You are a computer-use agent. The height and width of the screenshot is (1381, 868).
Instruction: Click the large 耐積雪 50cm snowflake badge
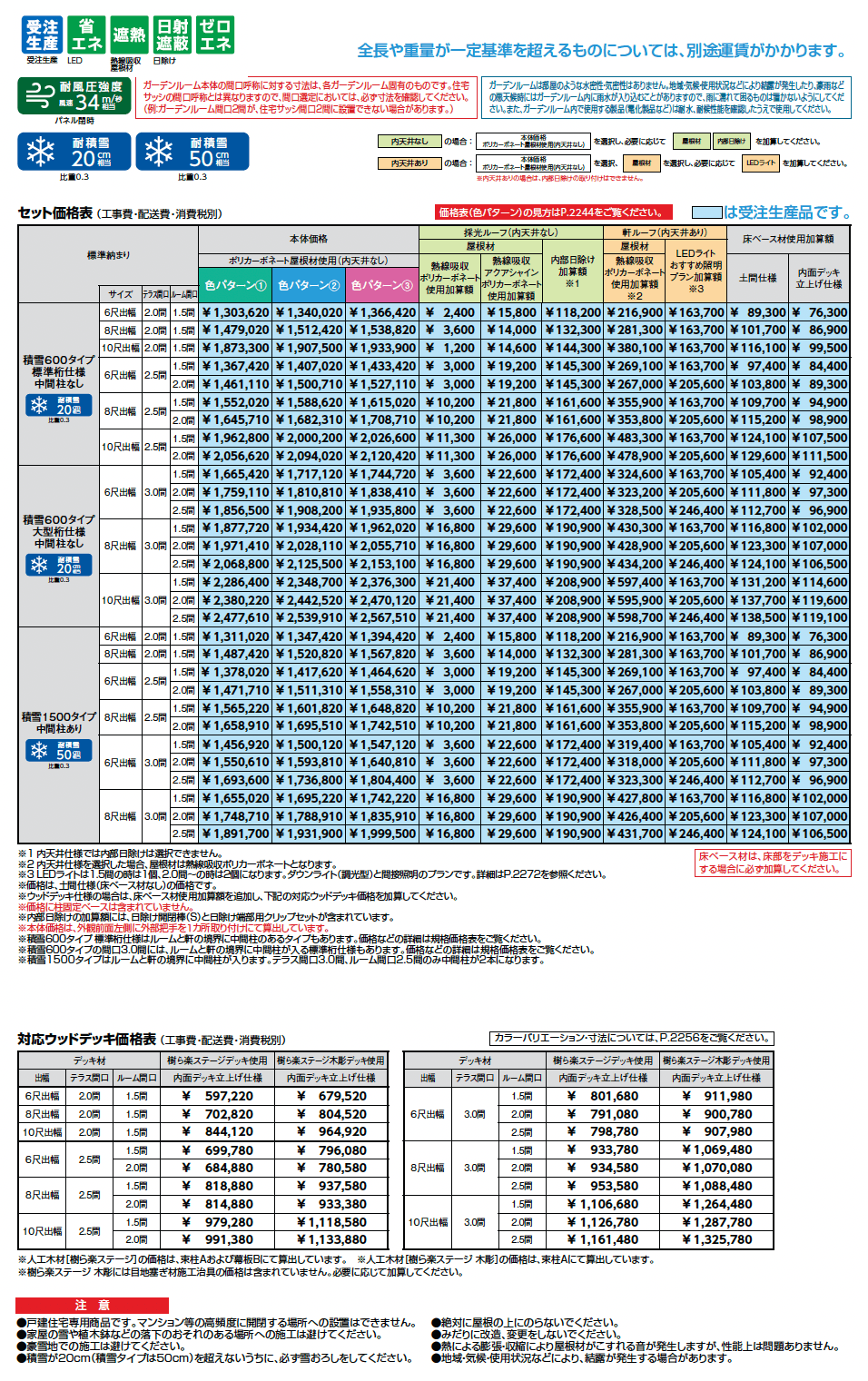click(x=192, y=152)
